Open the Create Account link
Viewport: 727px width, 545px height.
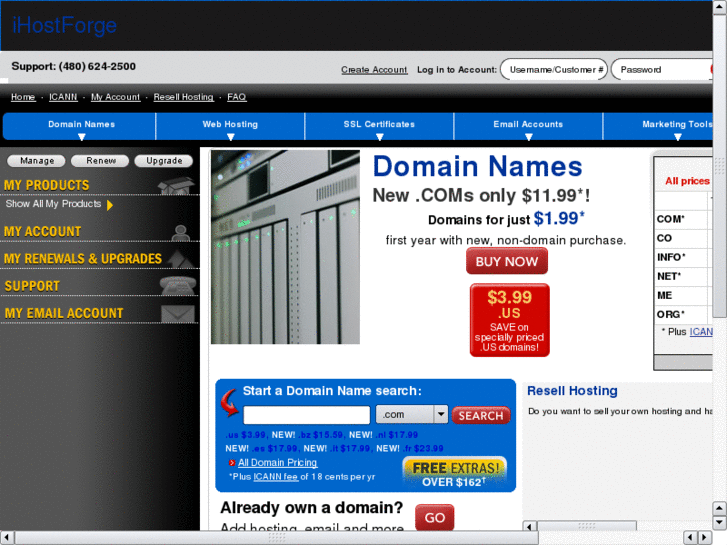coord(374,70)
